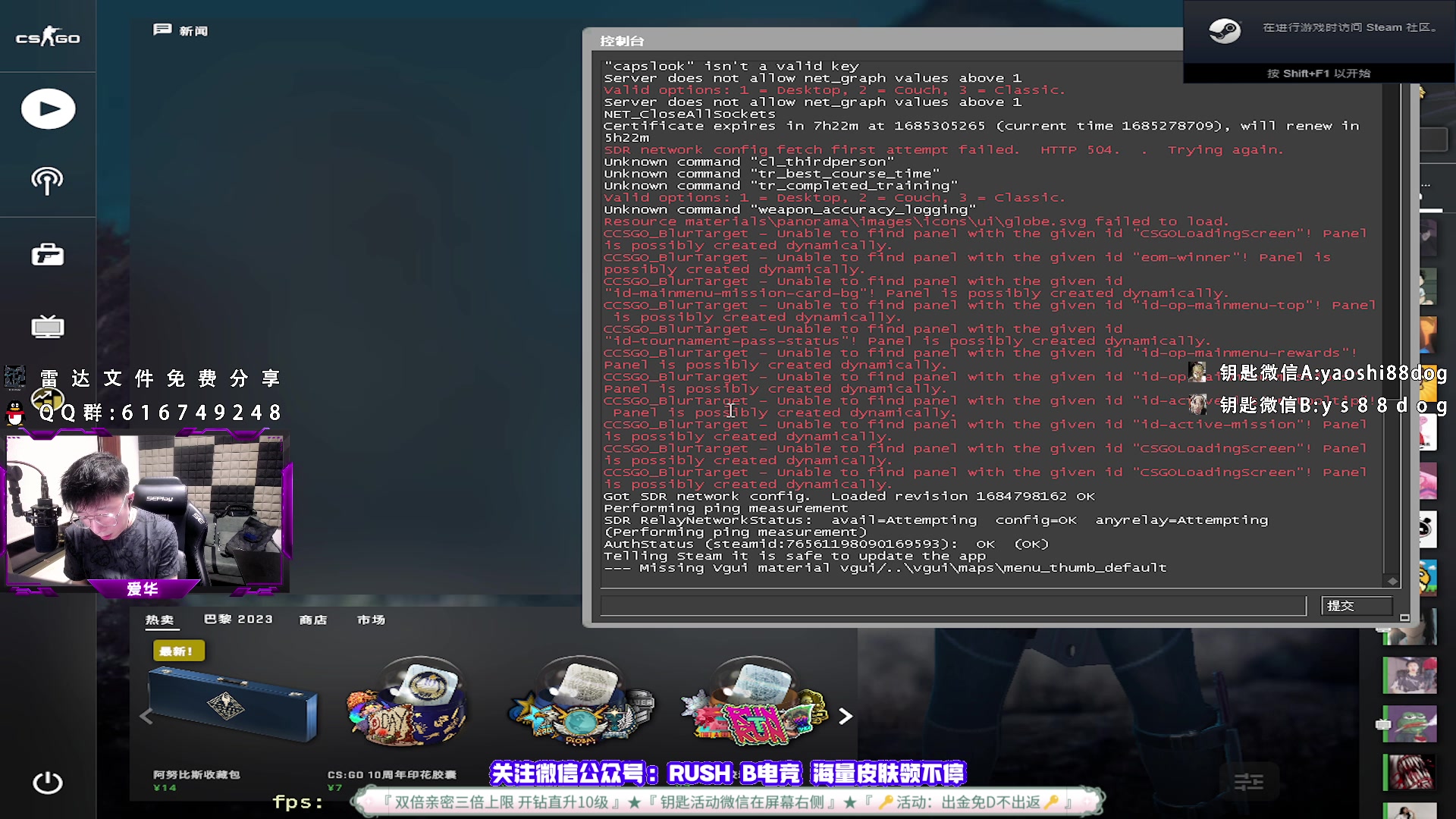Click the 'Performing ping measurement' console line
Screen dimensions: 1456x819
click(x=726, y=508)
